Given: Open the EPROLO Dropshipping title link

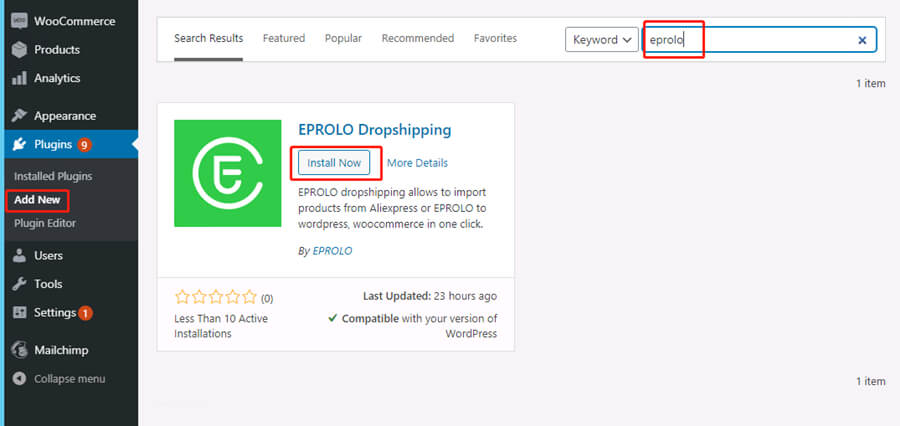Looking at the screenshot, I should 375,130.
